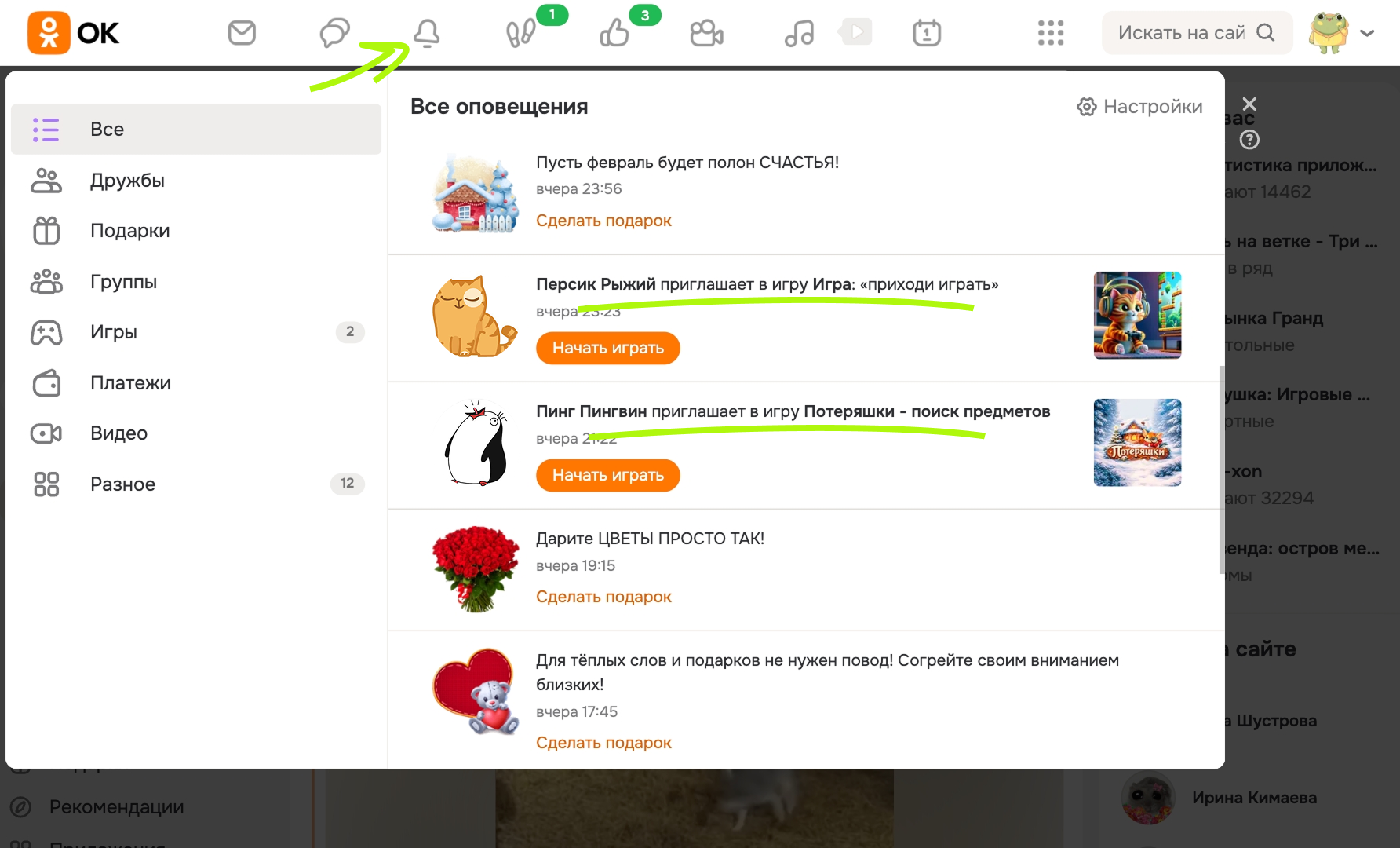Open the video camera icon in header
The width and height of the screenshot is (1400, 848).
(x=706, y=33)
